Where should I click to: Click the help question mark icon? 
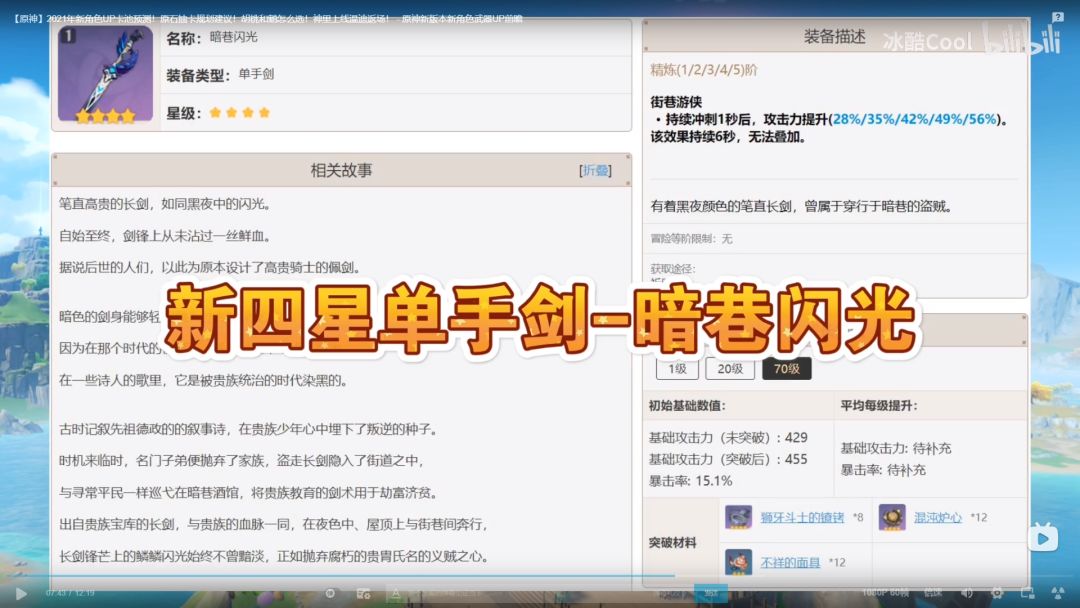[1058, 17]
